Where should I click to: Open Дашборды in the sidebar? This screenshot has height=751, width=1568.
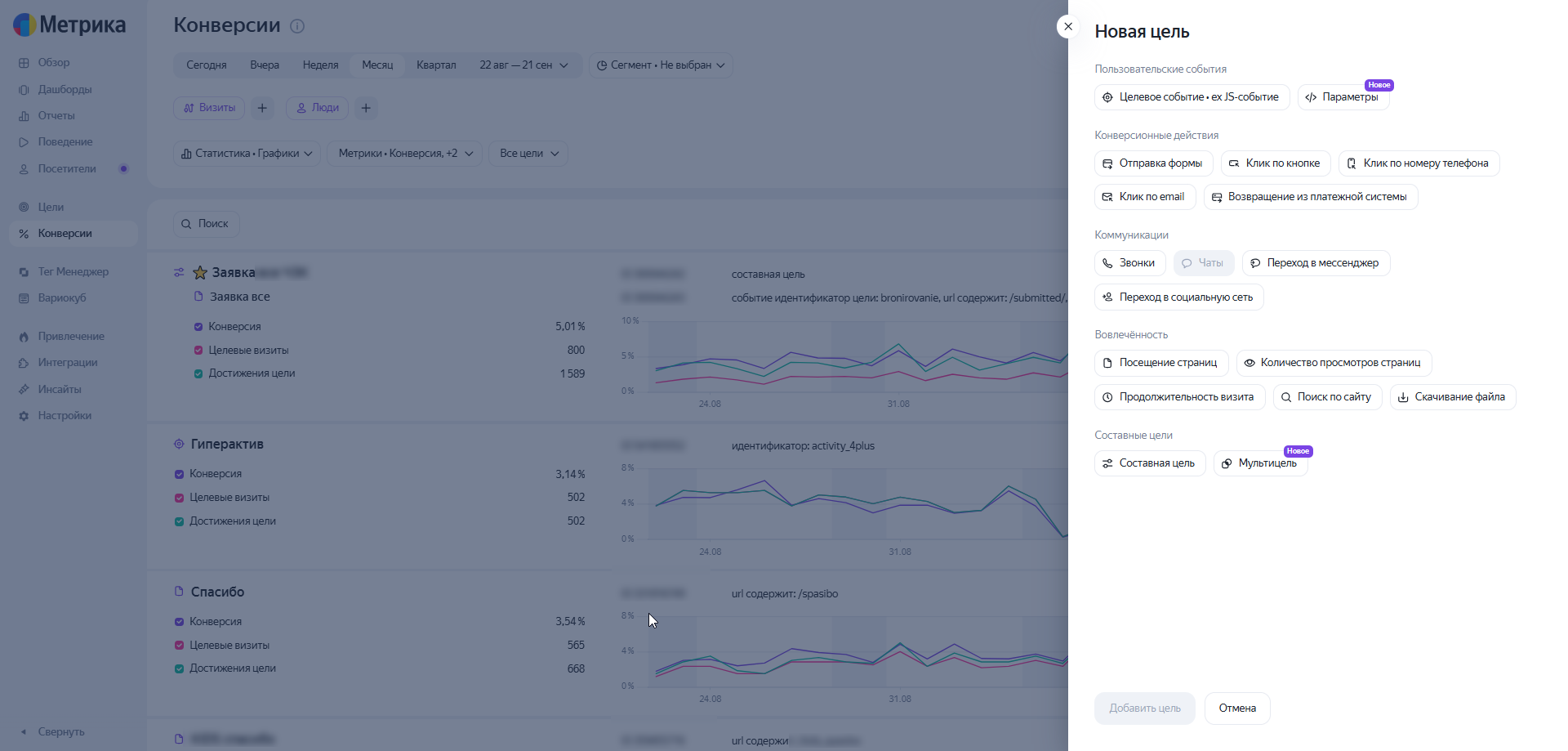point(65,90)
